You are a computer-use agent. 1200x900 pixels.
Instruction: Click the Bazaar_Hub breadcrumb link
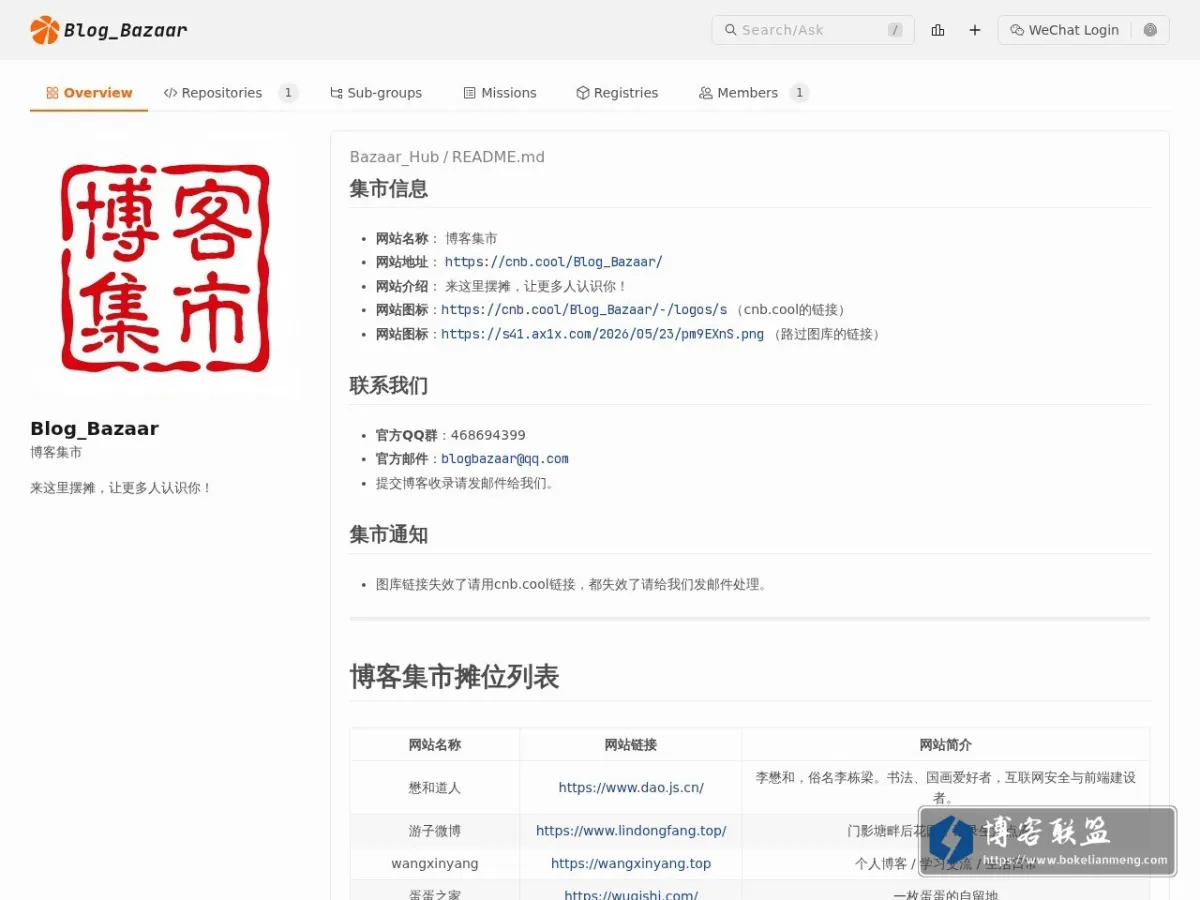(x=394, y=157)
